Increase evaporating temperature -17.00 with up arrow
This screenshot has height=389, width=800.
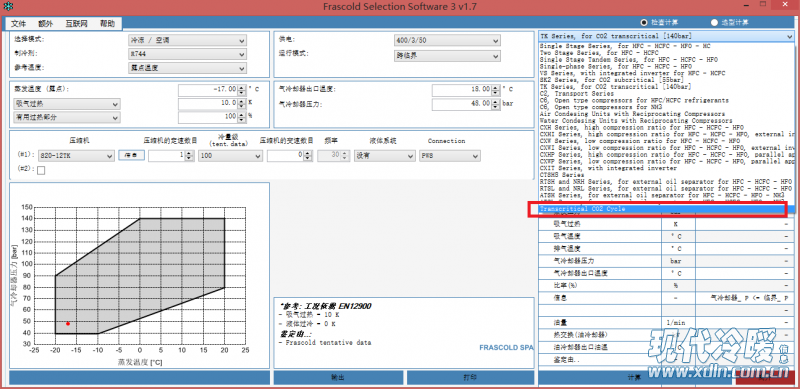tap(242, 88)
